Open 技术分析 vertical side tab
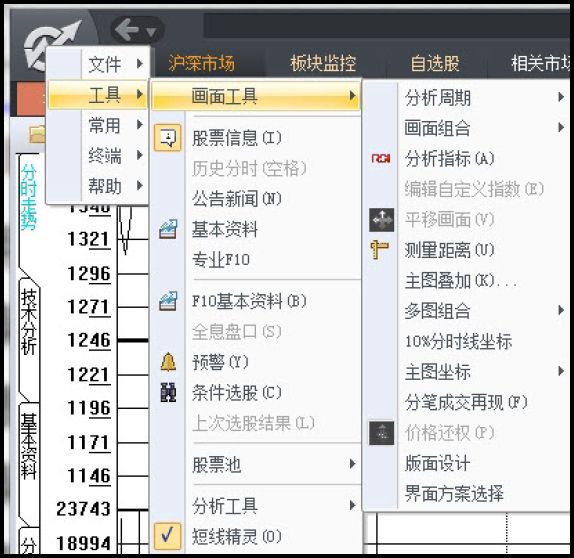Screen dimensions: 574x558 (x=29, y=322)
